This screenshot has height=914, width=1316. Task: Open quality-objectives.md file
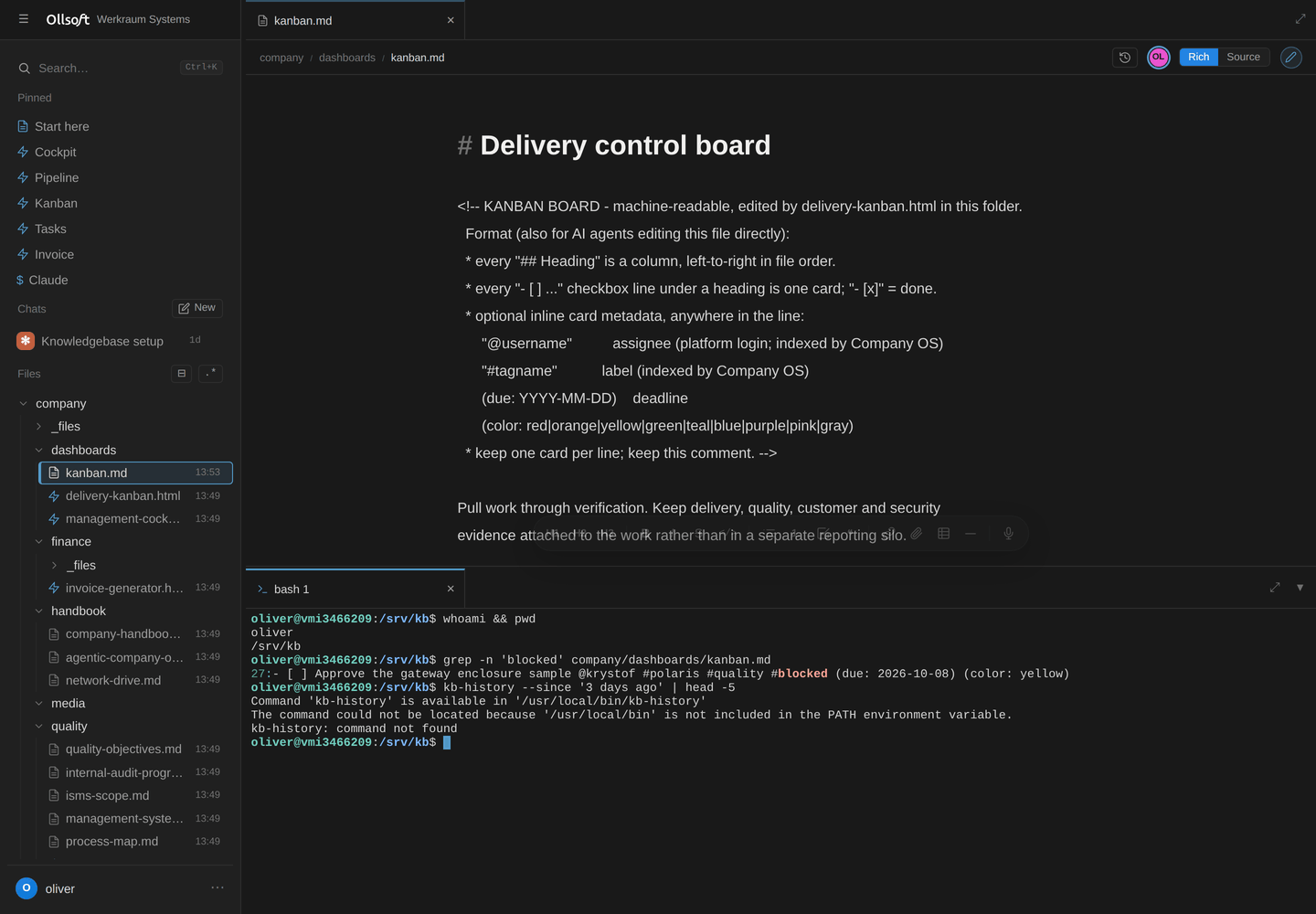click(136, 749)
